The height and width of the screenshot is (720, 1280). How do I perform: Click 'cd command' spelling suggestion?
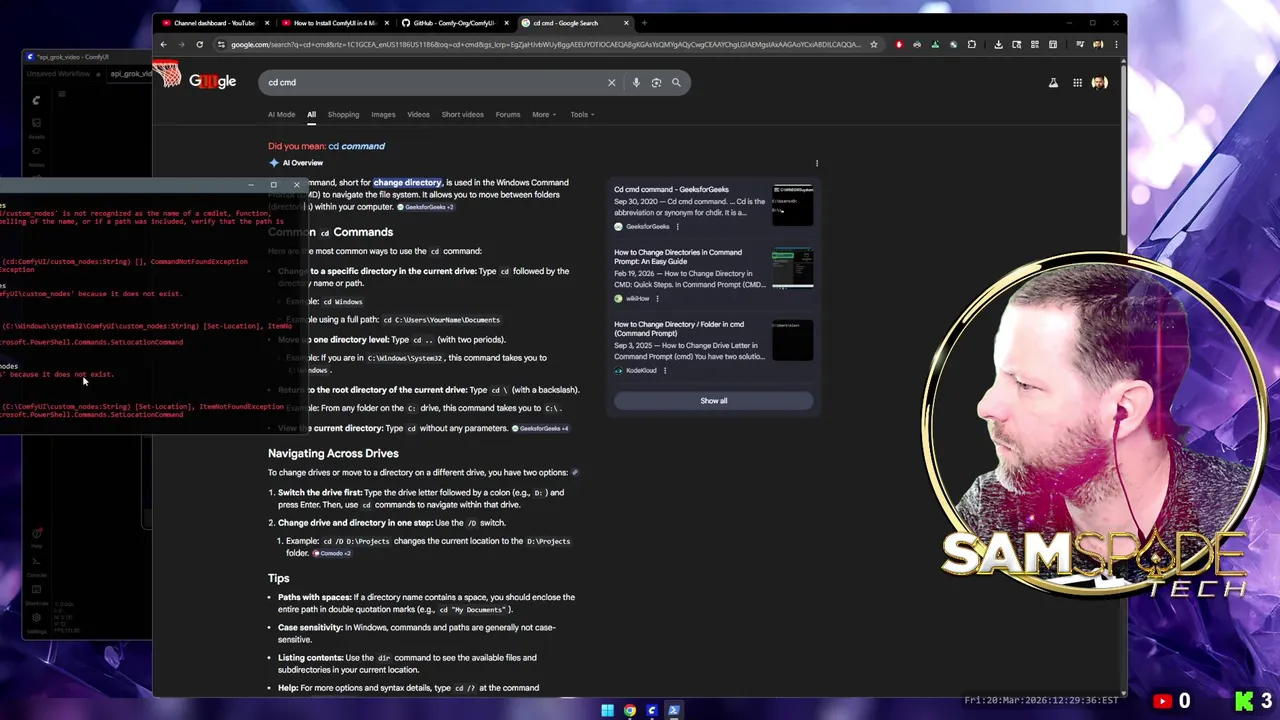click(356, 146)
